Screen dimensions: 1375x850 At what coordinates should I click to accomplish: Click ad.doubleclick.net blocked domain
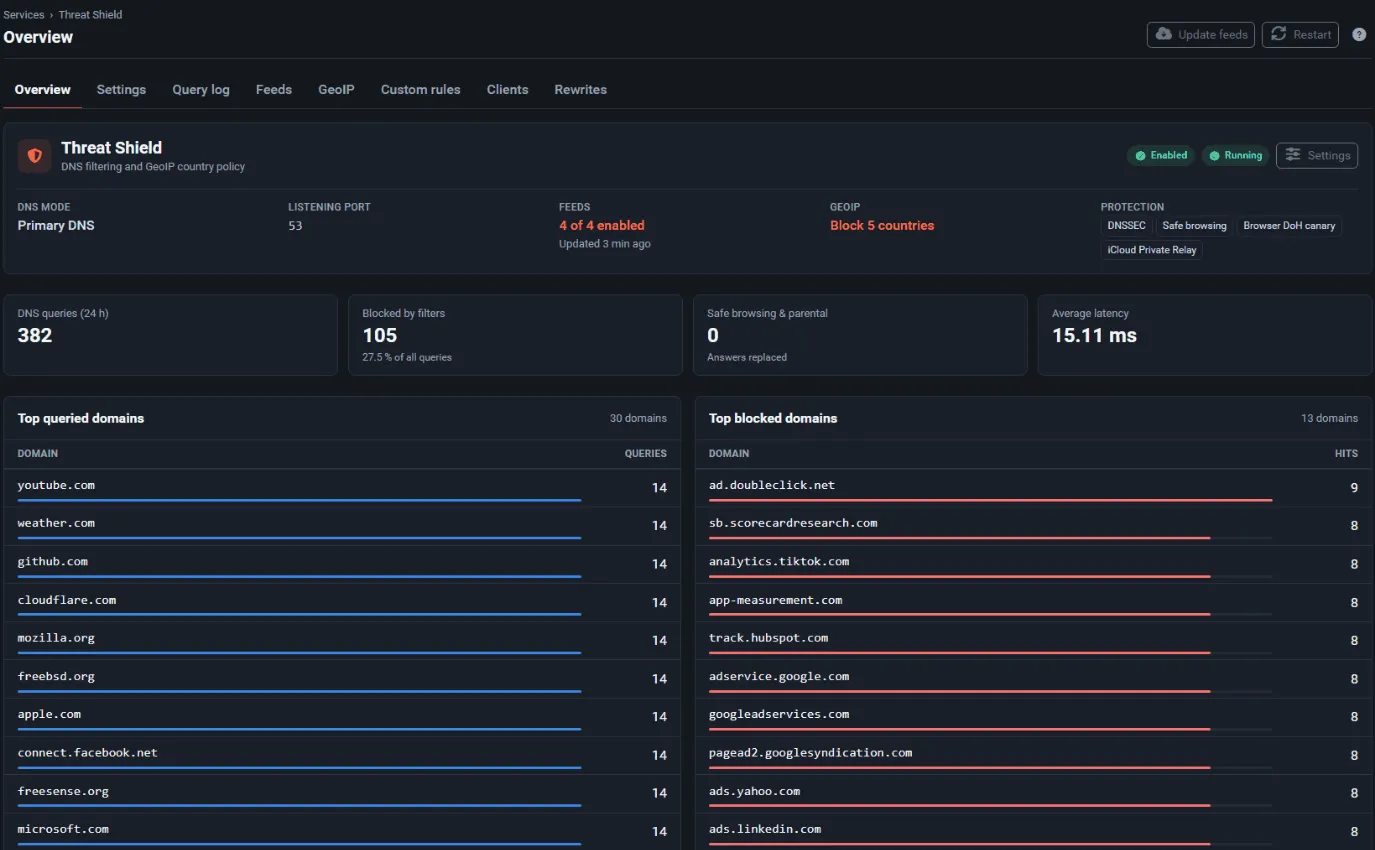click(772, 485)
